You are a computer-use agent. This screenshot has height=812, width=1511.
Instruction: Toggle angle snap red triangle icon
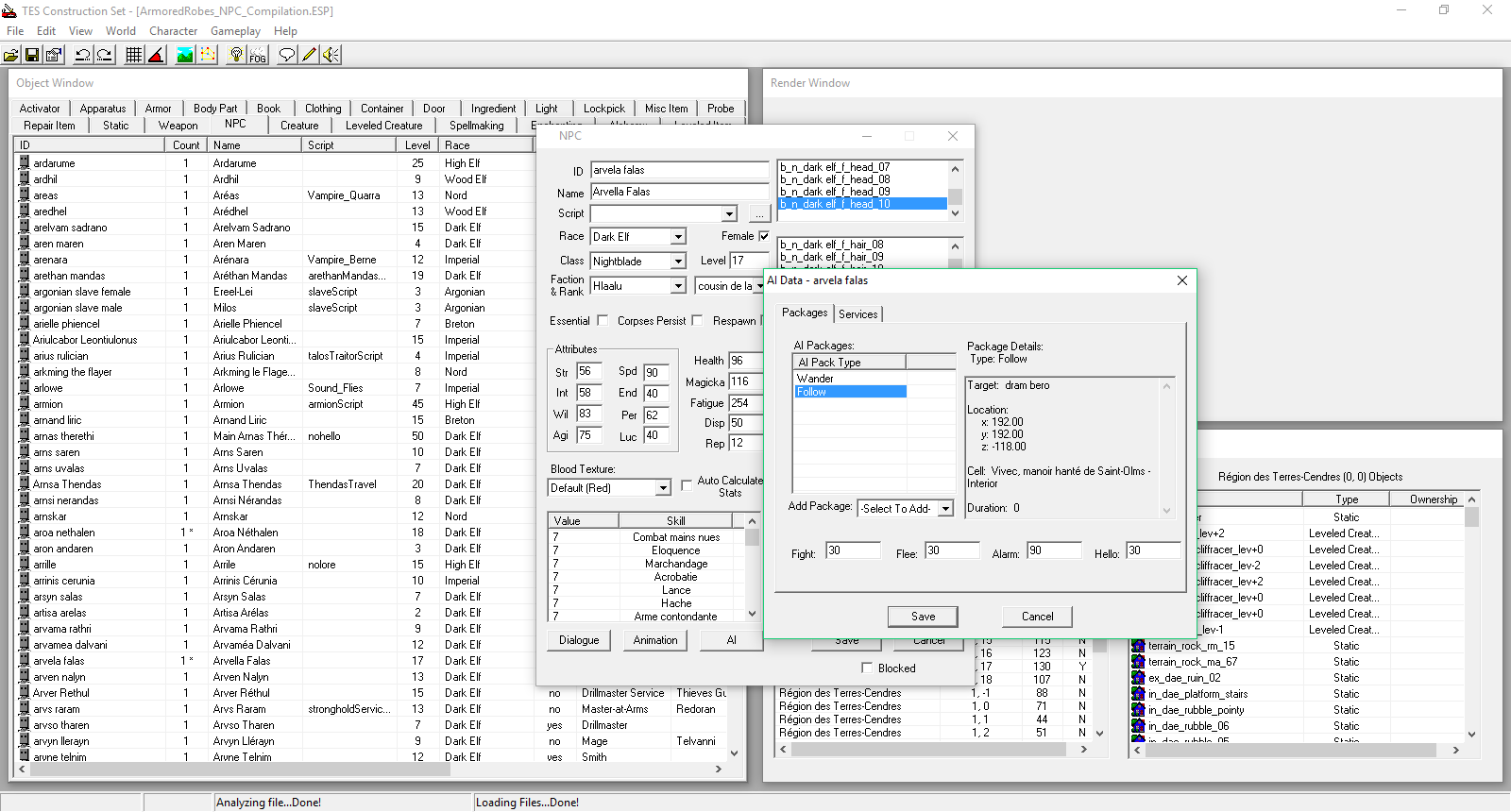point(156,55)
